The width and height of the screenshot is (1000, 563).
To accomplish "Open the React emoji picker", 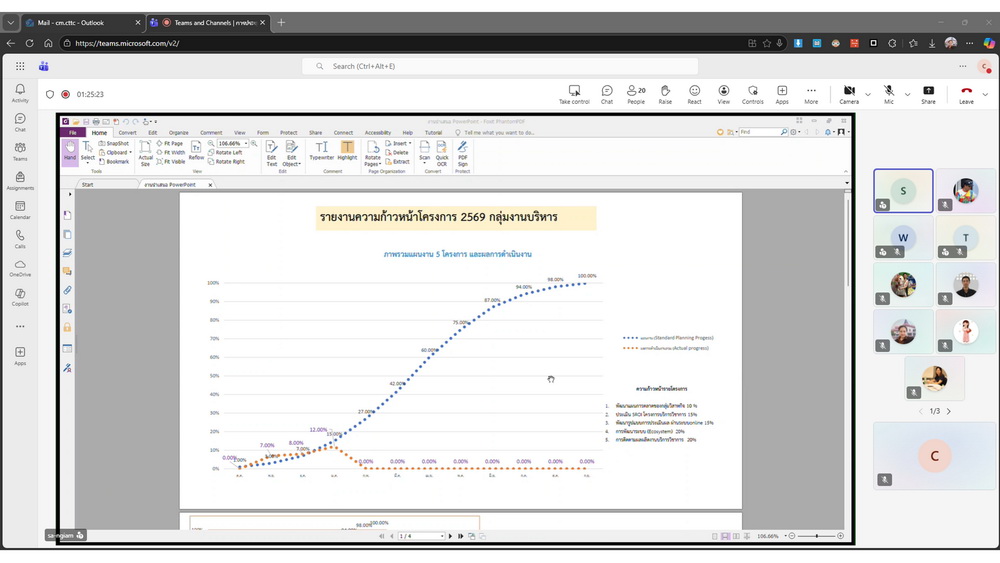I will pos(694,94).
